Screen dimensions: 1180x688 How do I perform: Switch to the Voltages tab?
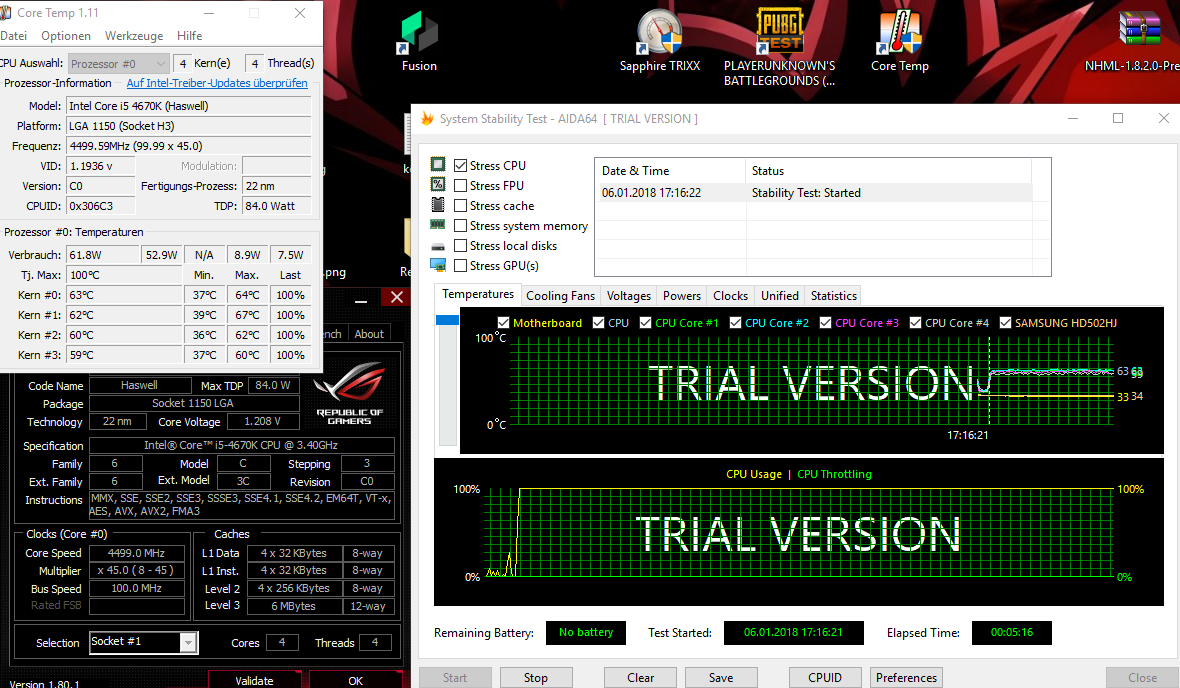(628, 296)
